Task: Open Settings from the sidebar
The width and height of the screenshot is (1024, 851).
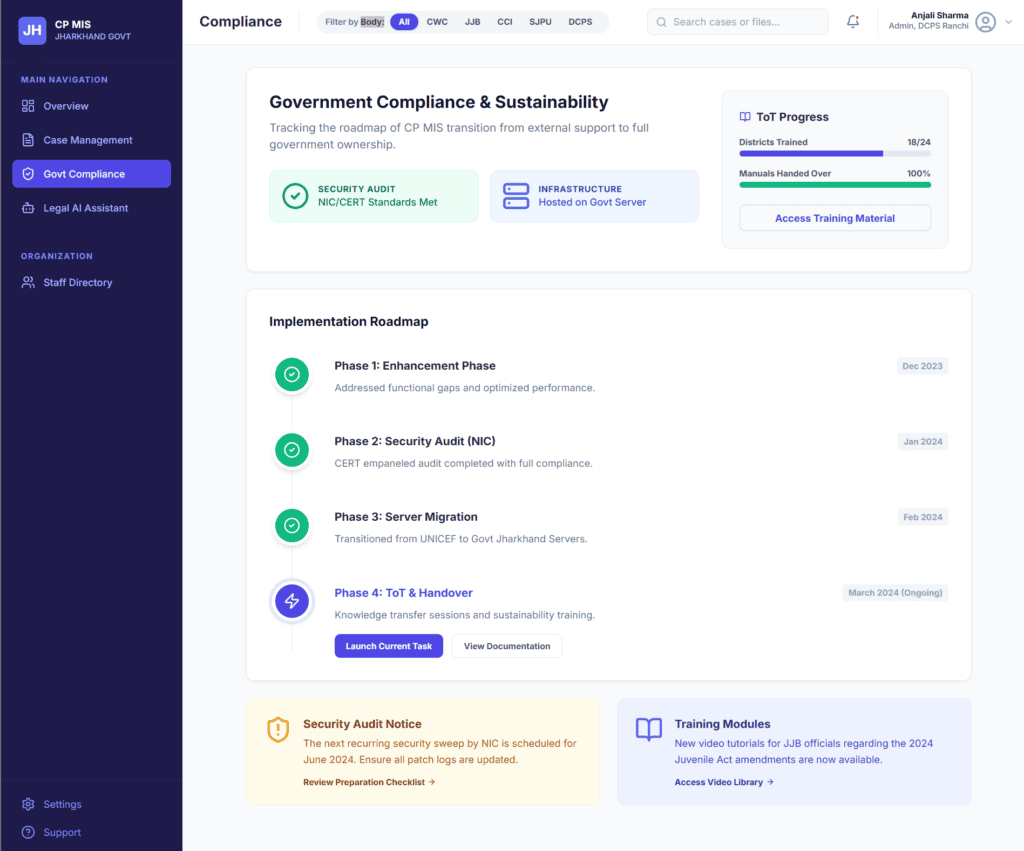Action: (62, 804)
